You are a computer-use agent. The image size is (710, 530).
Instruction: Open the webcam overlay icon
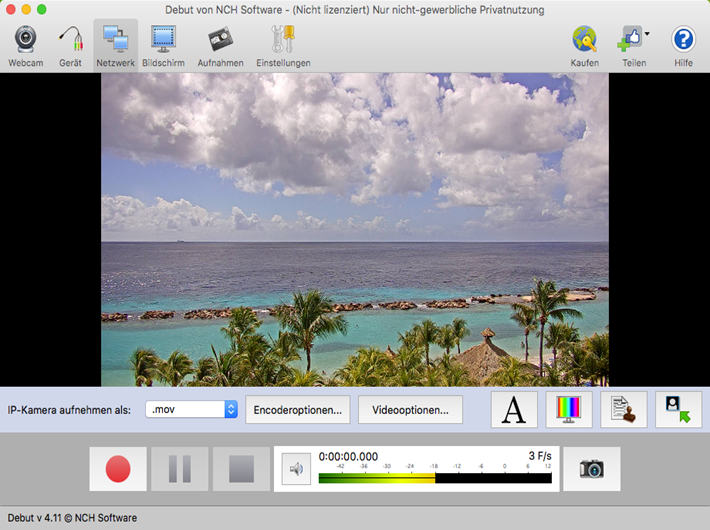tap(678, 410)
